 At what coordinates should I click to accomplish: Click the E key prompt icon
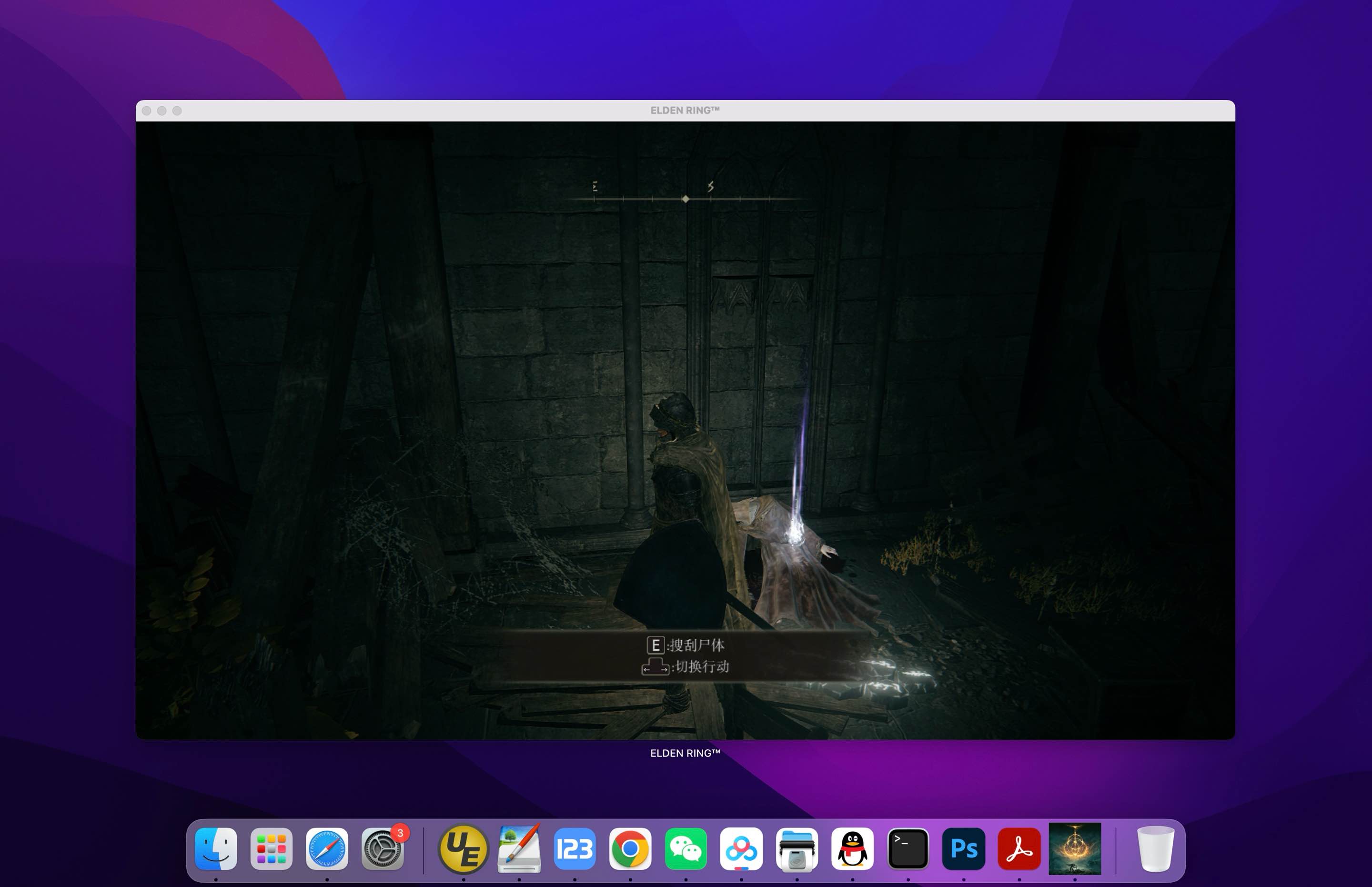(x=656, y=645)
